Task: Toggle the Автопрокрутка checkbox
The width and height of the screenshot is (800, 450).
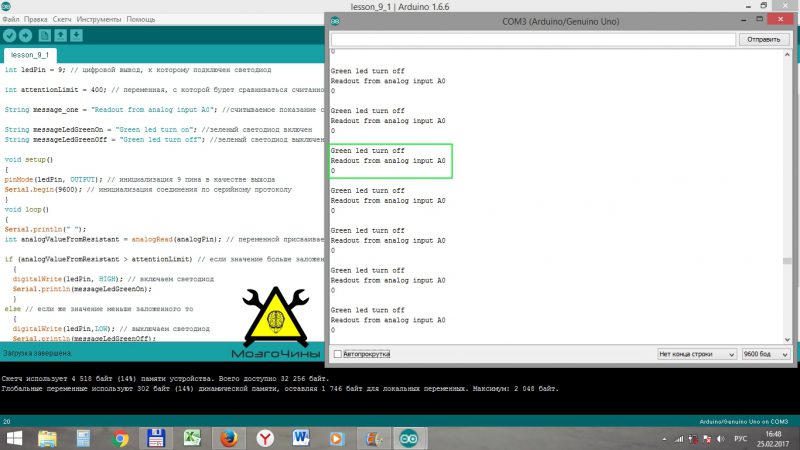Action: click(337, 354)
